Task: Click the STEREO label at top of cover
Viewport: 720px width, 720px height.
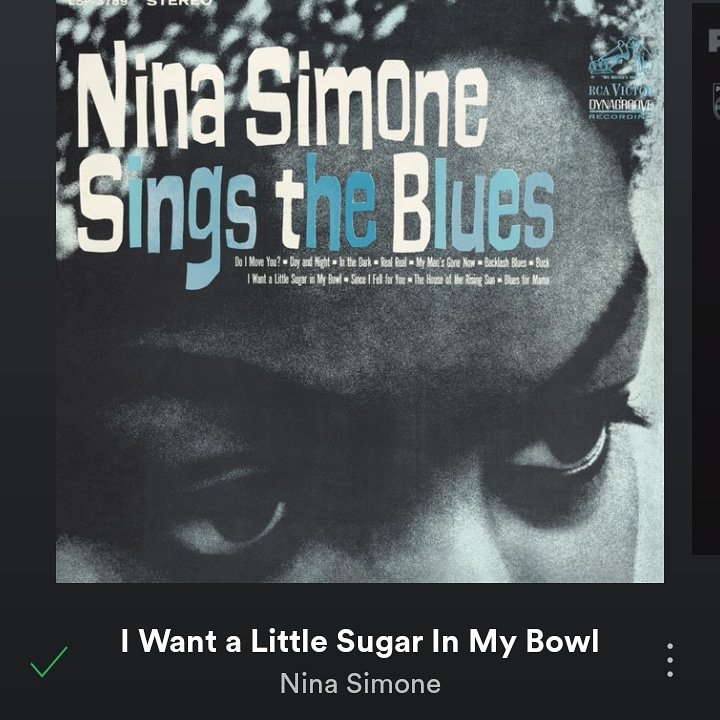Action: 179,2
